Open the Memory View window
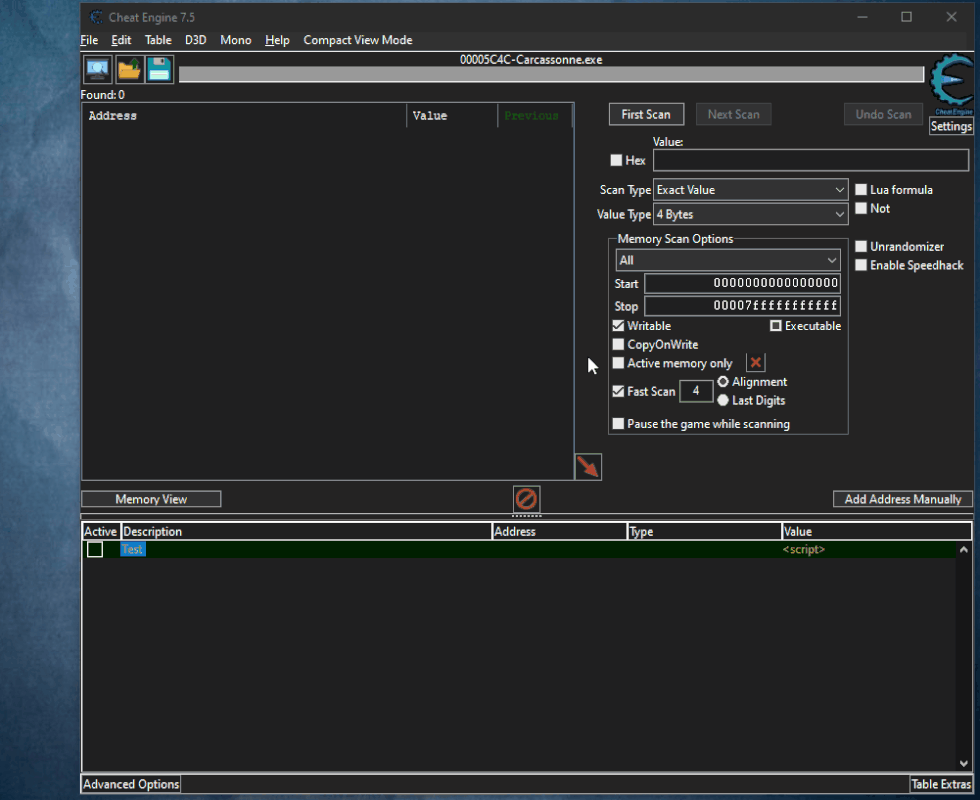The width and height of the screenshot is (980, 800). (151, 499)
